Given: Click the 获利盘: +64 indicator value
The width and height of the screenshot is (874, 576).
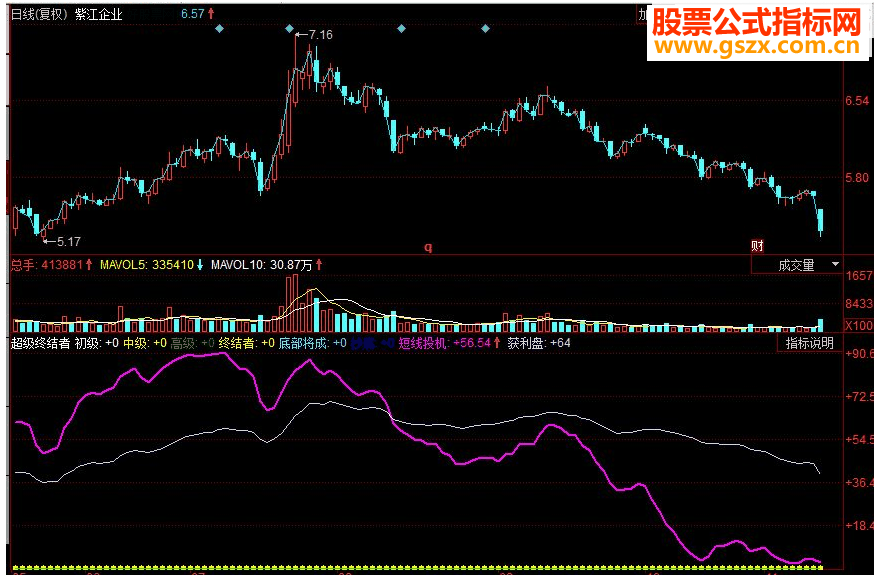Looking at the screenshot, I should point(539,343).
